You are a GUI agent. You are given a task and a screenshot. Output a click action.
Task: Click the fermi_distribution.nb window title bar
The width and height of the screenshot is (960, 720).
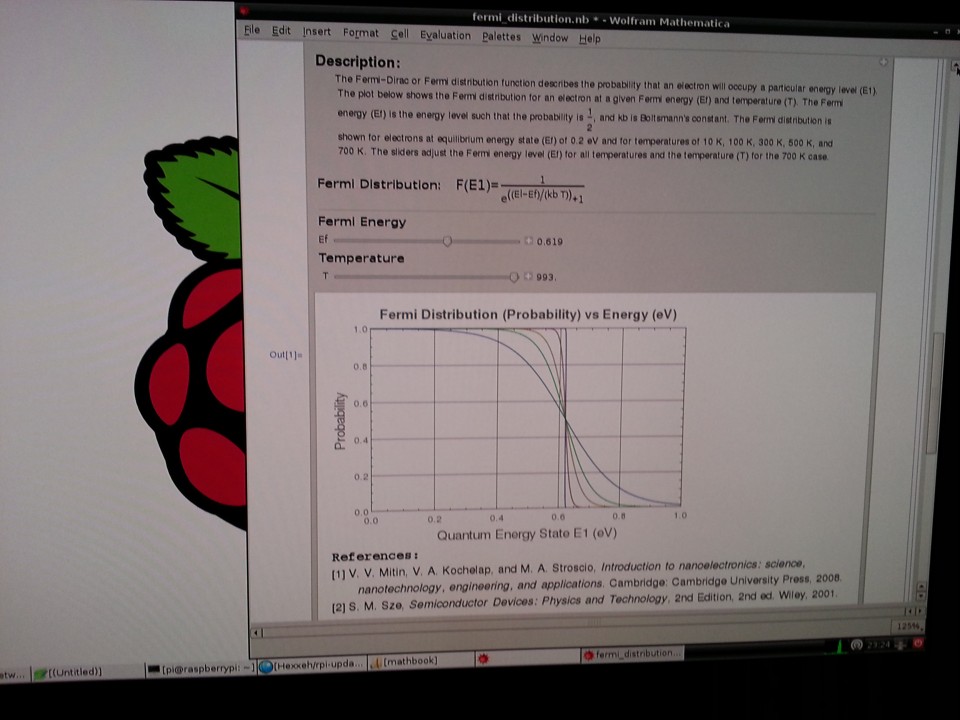pyautogui.click(x=600, y=20)
